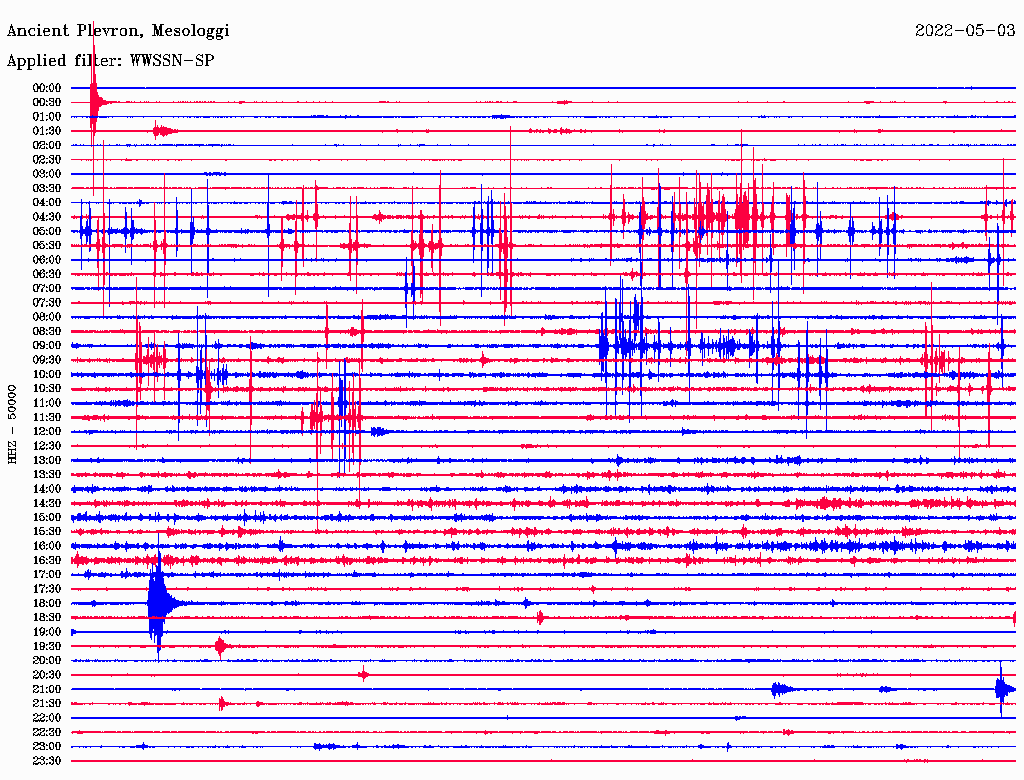Viewport: 1024px width, 780px height.
Task: Select the 12:00 time row label
Action: pyautogui.click(x=47, y=432)
